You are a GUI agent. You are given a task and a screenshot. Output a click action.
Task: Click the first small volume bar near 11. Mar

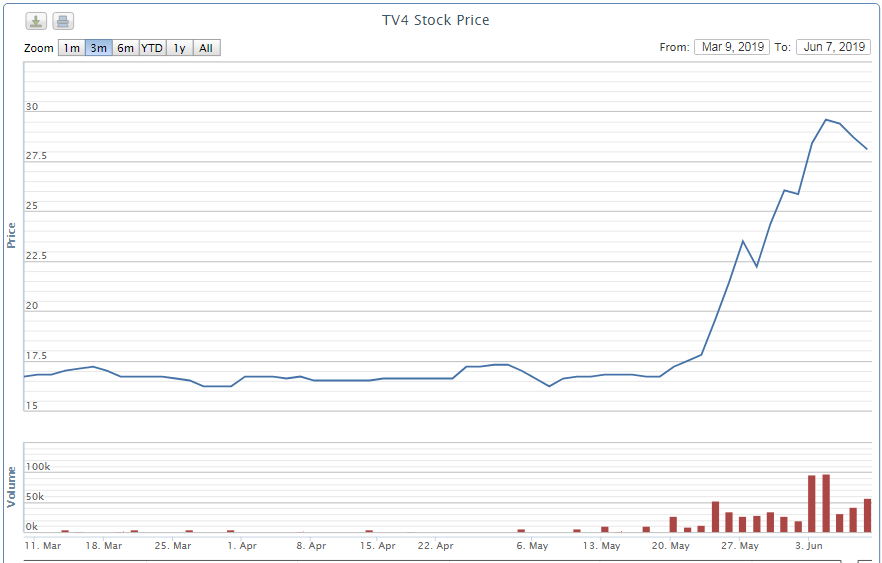pyautogui.click(x=65, y=531)
